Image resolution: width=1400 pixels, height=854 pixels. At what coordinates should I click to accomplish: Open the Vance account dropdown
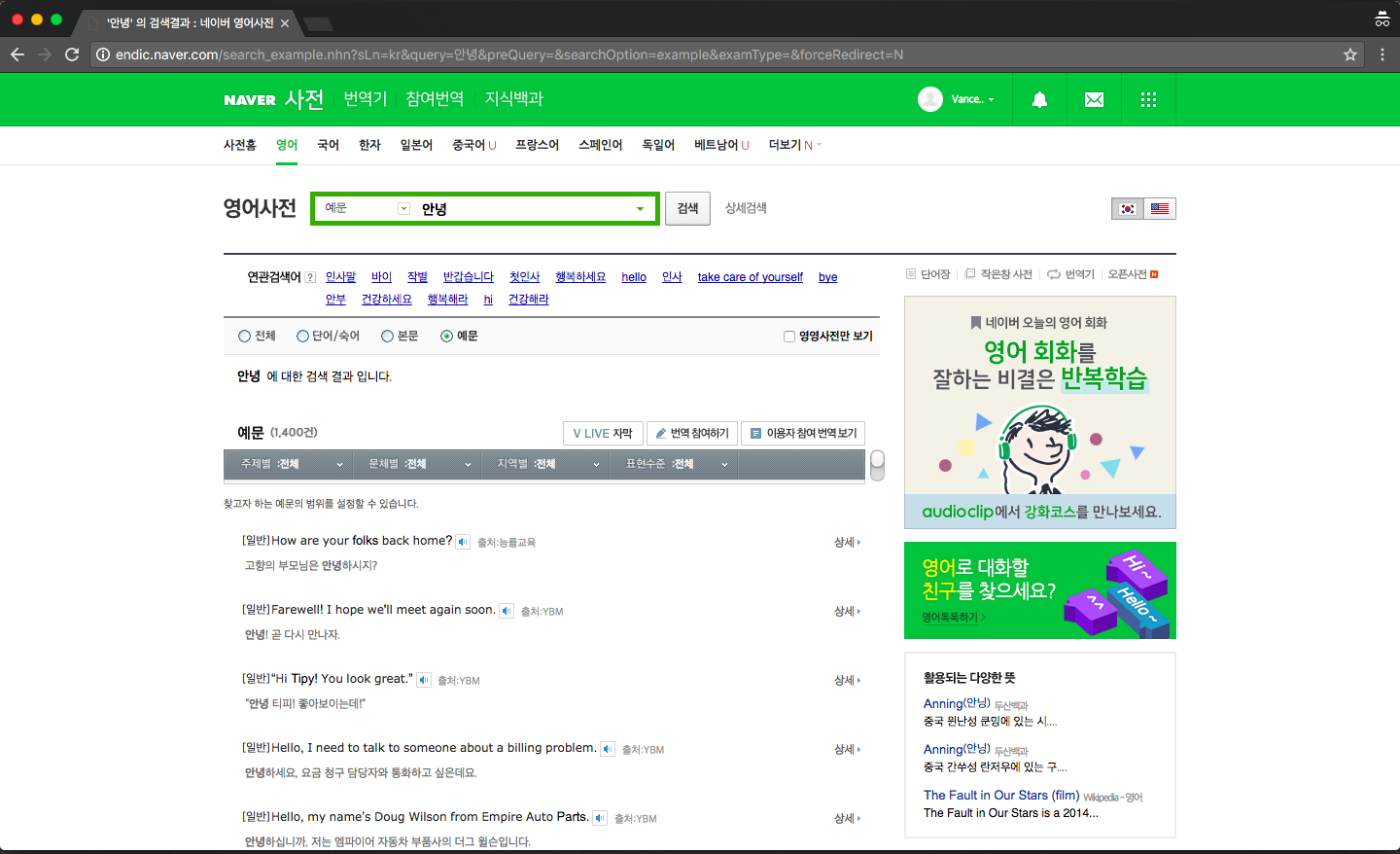tap(973, 99)
